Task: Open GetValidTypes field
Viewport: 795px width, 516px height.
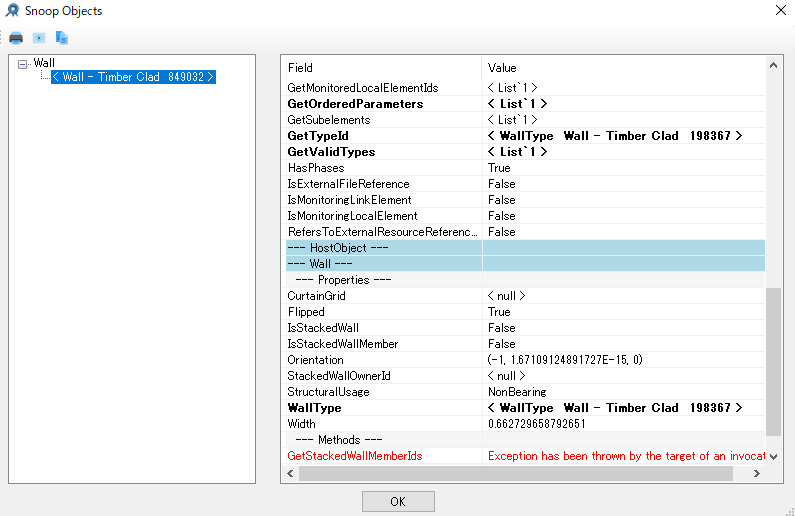Action: pyautogui.click(x=331, y=152)
